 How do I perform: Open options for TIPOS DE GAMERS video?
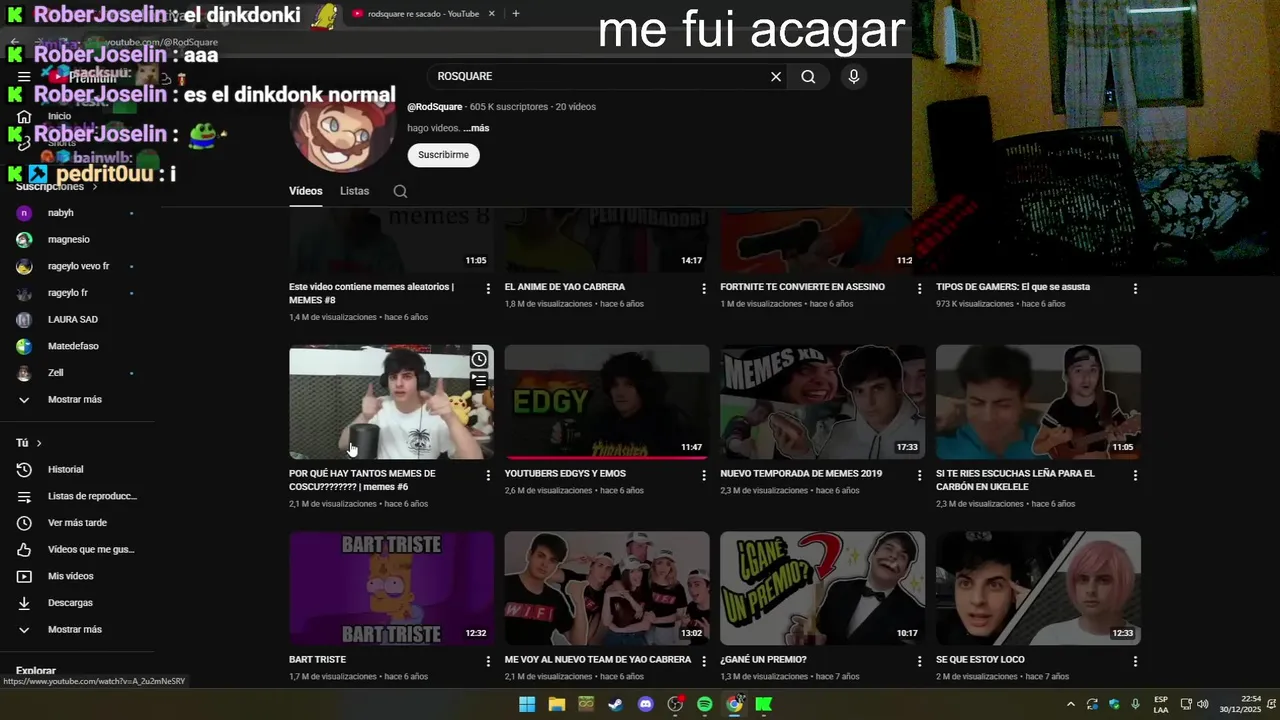click(x=1135, y=288)
